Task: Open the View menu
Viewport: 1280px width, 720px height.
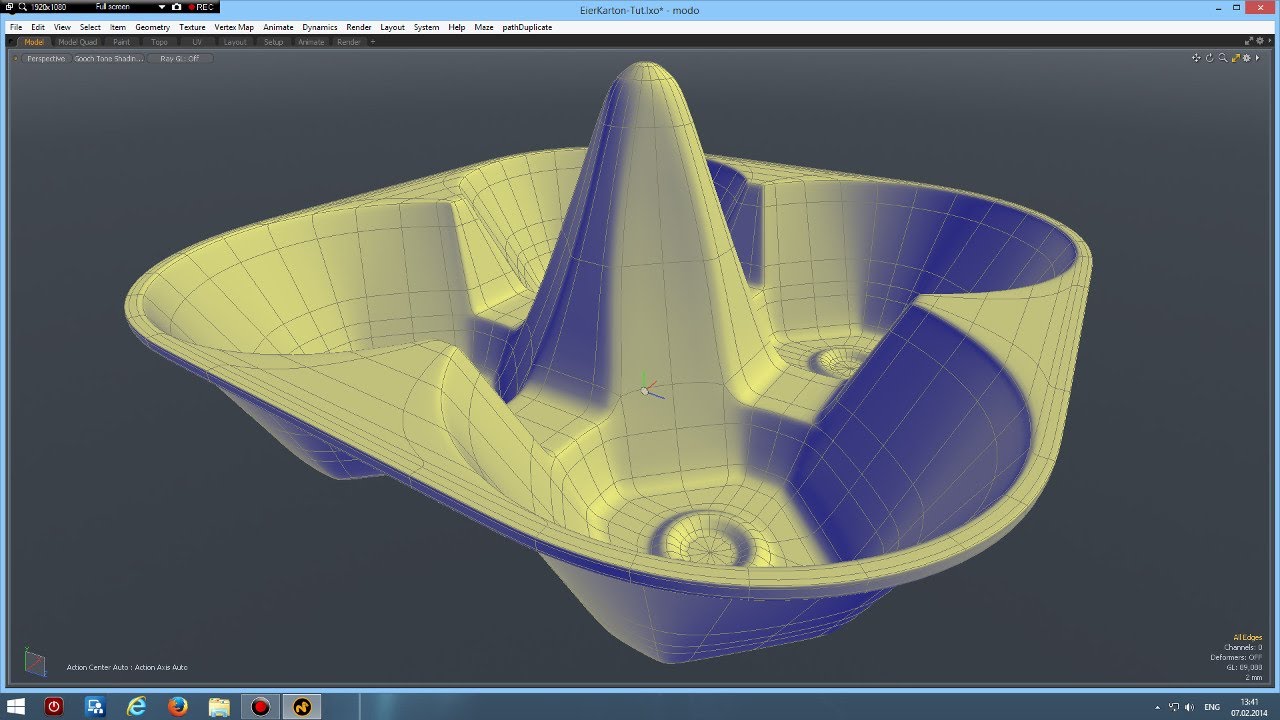Action: pyautogui.click(x=62, y=27)
